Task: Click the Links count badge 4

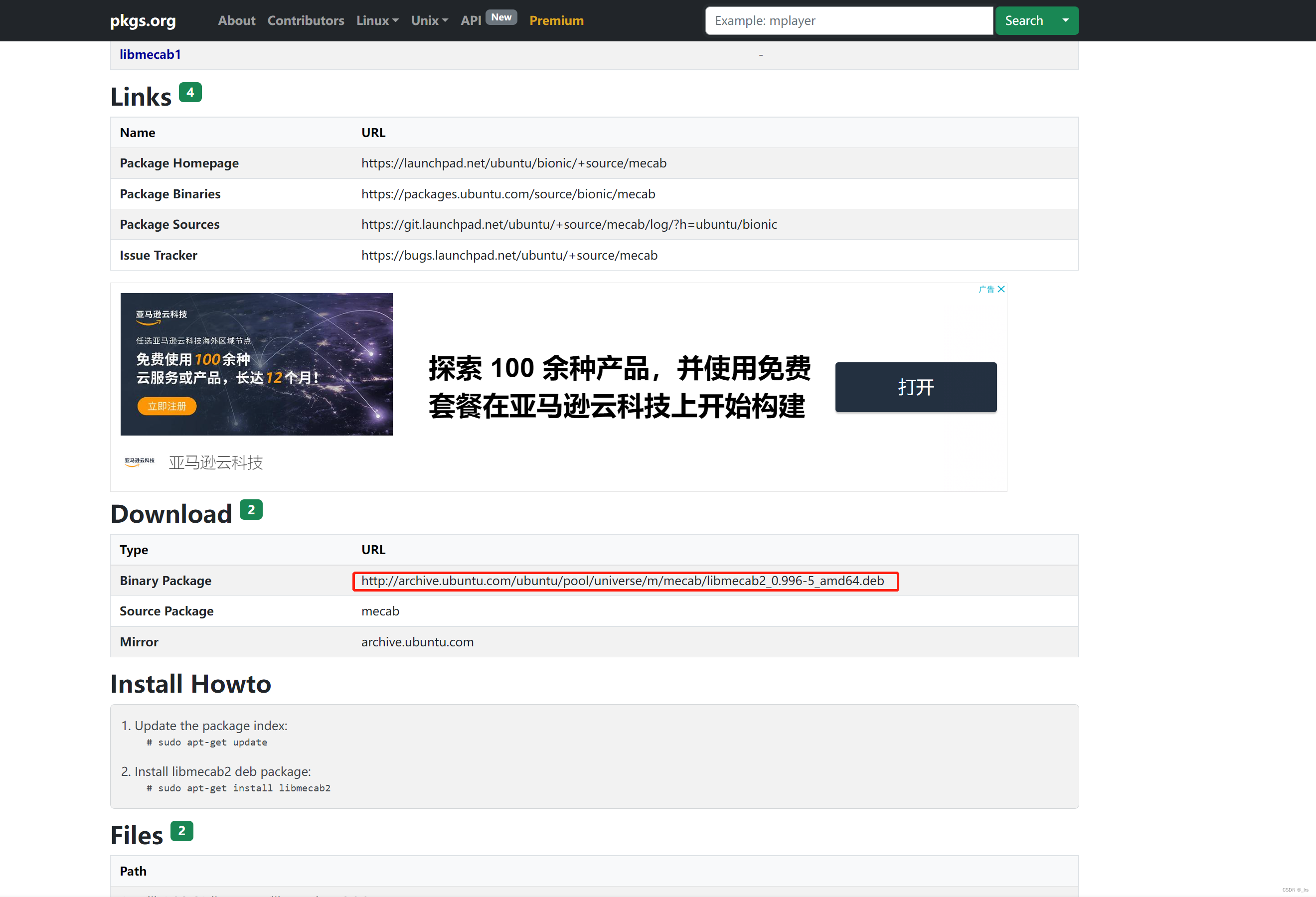Action: click(x=190, y=92)
